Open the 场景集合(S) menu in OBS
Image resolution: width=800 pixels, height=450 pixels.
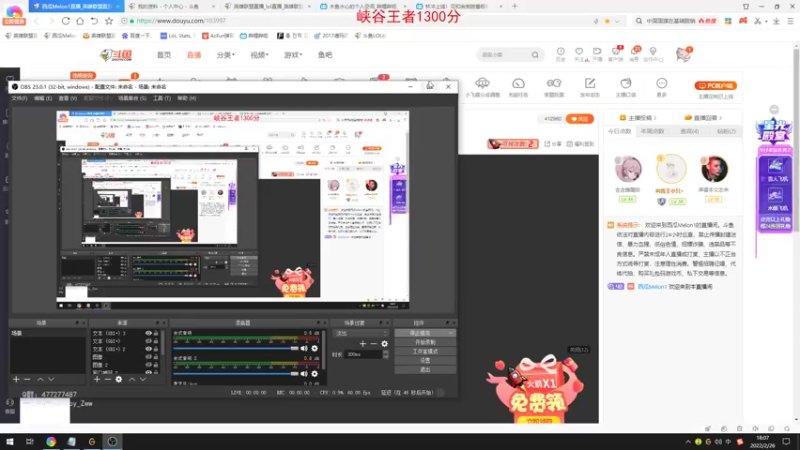pyautogui.click(x=132, y=98)
